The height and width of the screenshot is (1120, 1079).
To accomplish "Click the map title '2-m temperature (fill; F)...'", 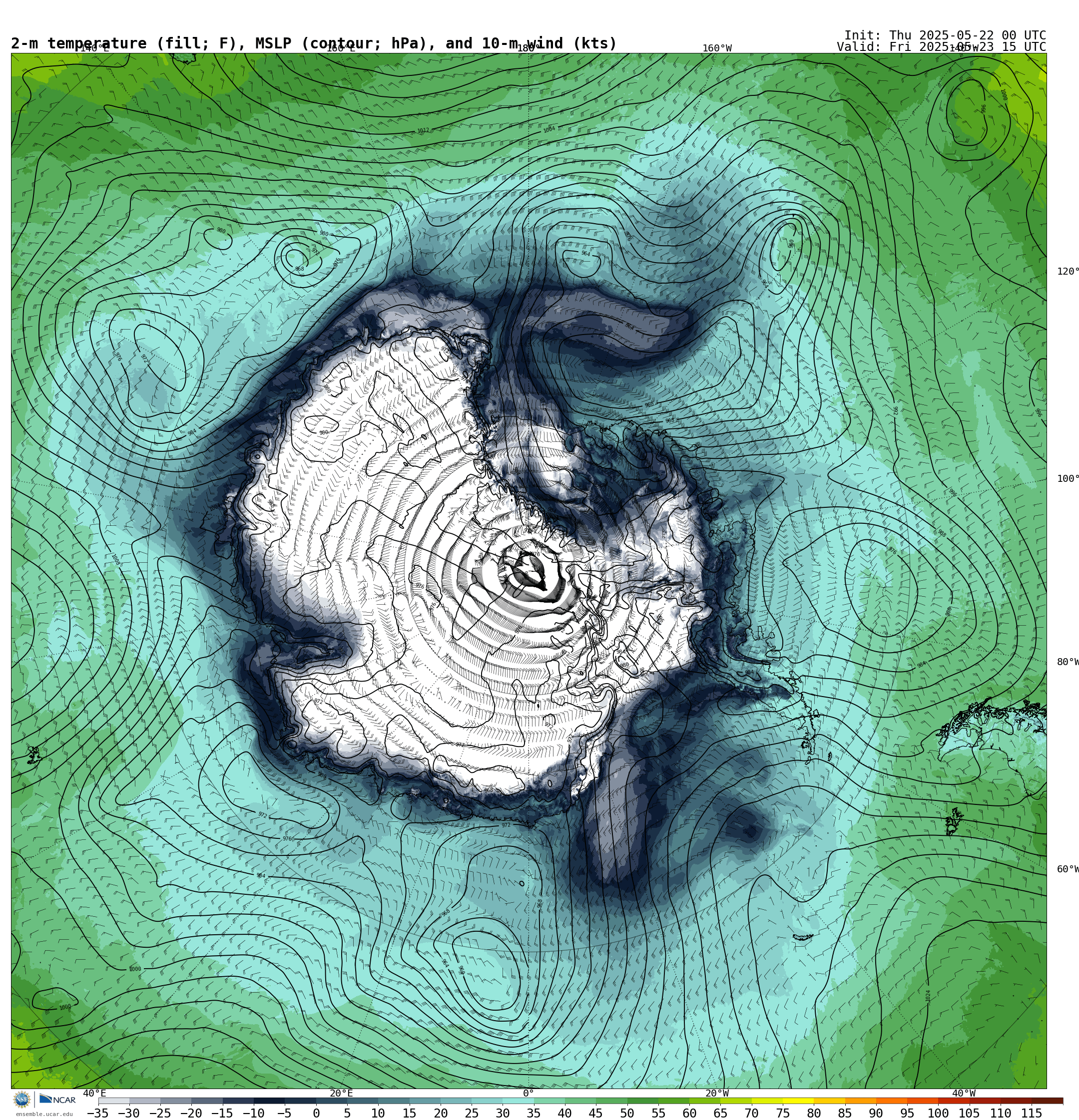I will (x=314, y=43).
